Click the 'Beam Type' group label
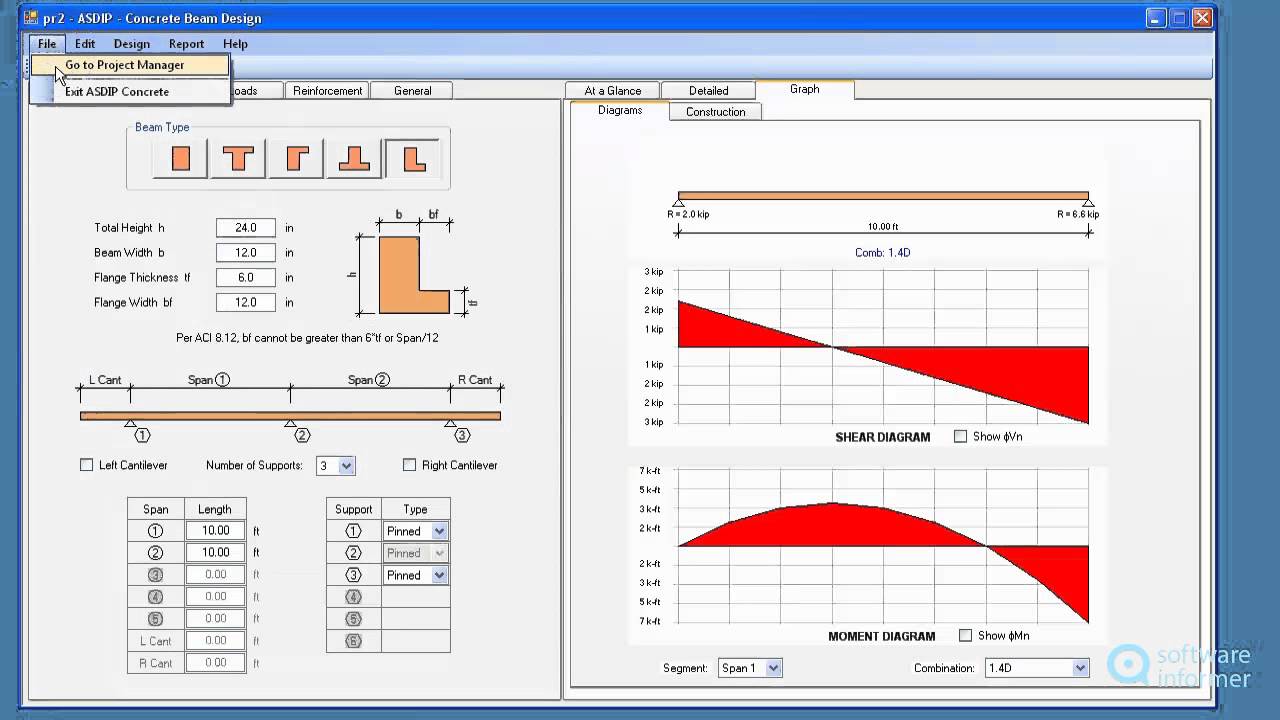The height and width of the screenshot is (720, 1280). click(162, 128)
